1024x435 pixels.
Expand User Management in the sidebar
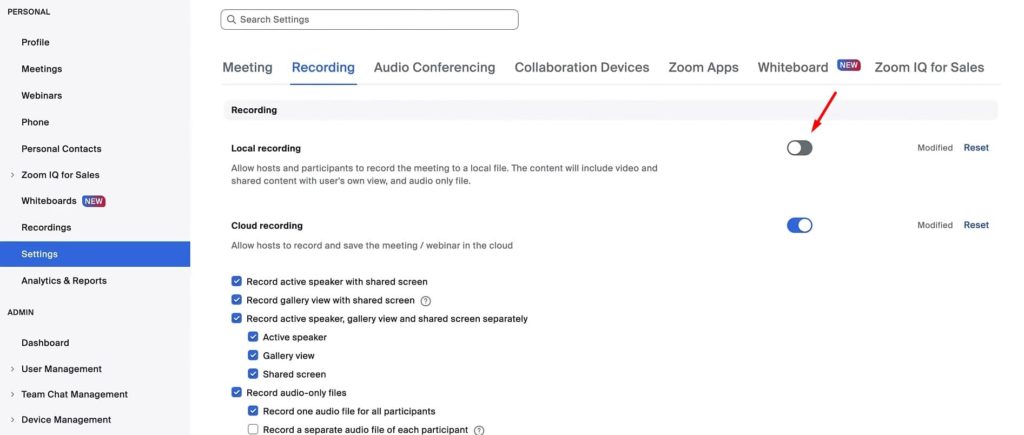[x=12, y=369]
